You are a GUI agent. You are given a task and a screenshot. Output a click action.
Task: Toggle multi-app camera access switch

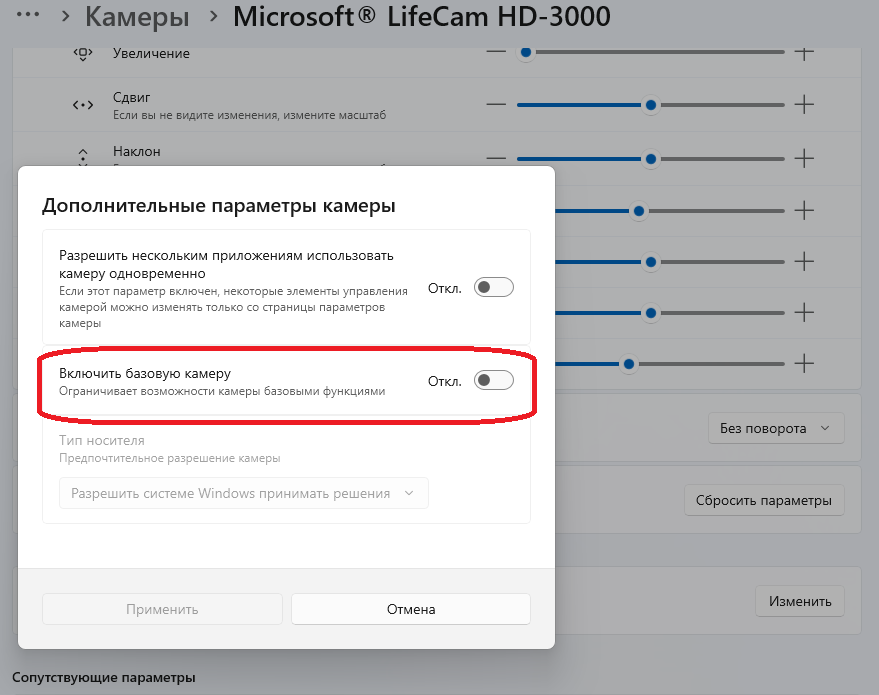point(494,288)
